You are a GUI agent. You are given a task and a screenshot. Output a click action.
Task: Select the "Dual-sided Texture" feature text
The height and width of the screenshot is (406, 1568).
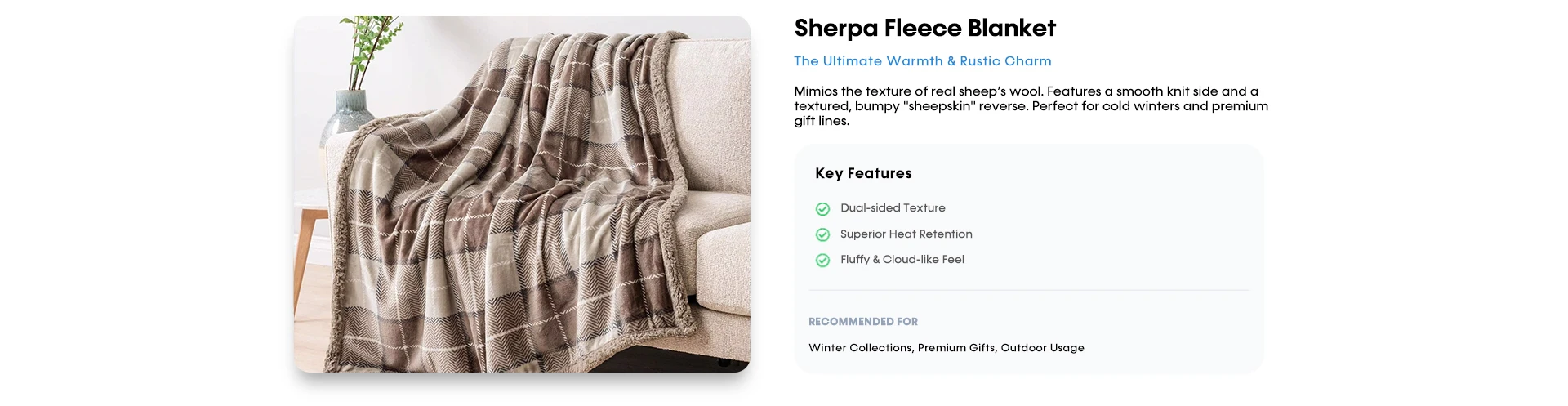point(893,208)
